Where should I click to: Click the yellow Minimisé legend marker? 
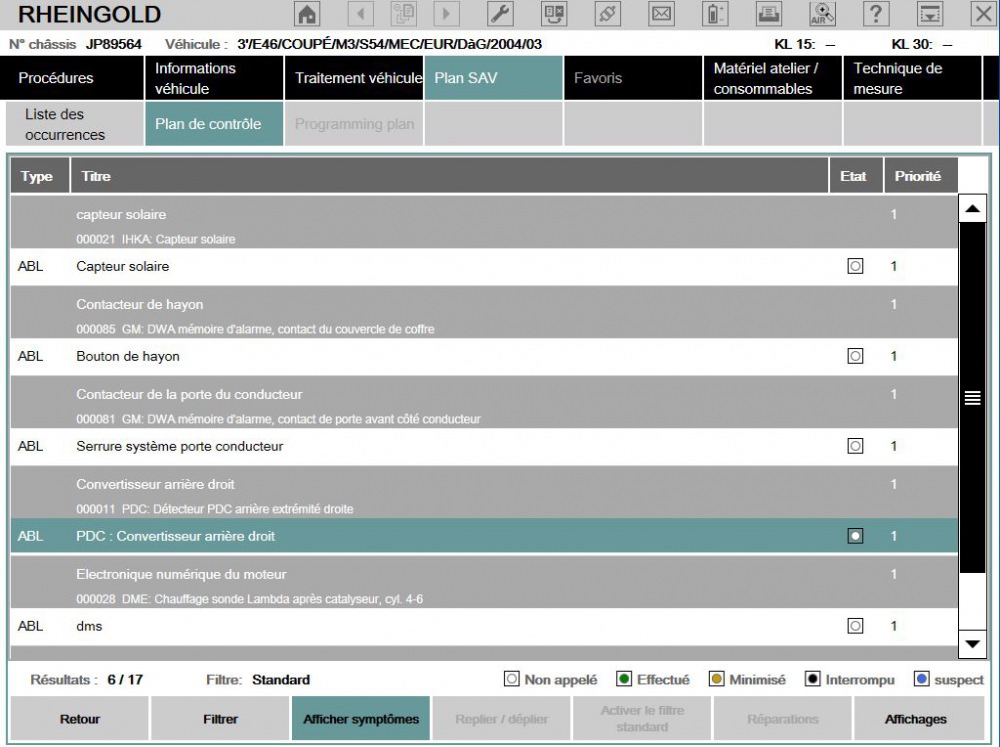[x=716, y=679]
